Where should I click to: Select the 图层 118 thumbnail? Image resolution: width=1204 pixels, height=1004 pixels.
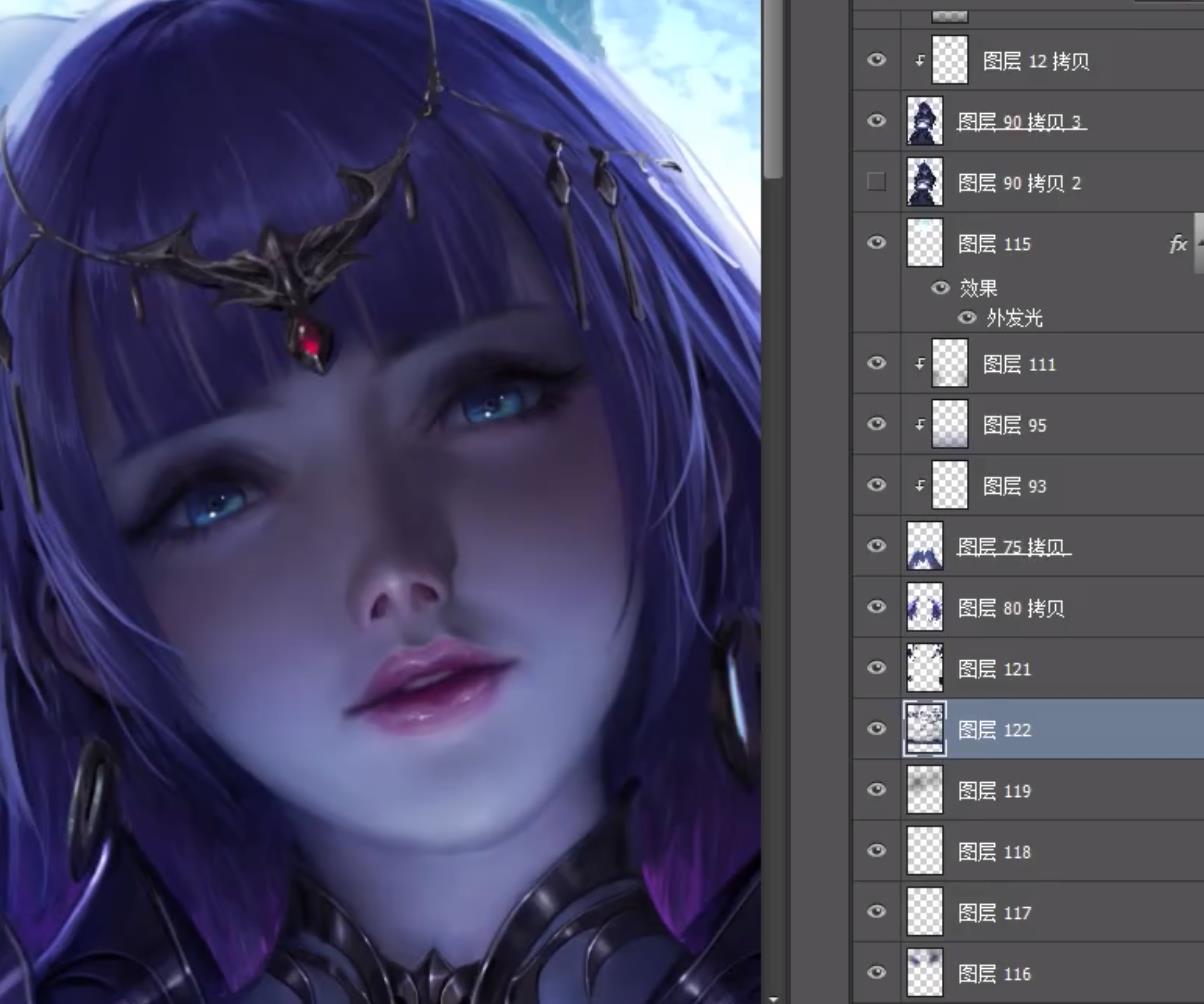(x=925, y=852)
